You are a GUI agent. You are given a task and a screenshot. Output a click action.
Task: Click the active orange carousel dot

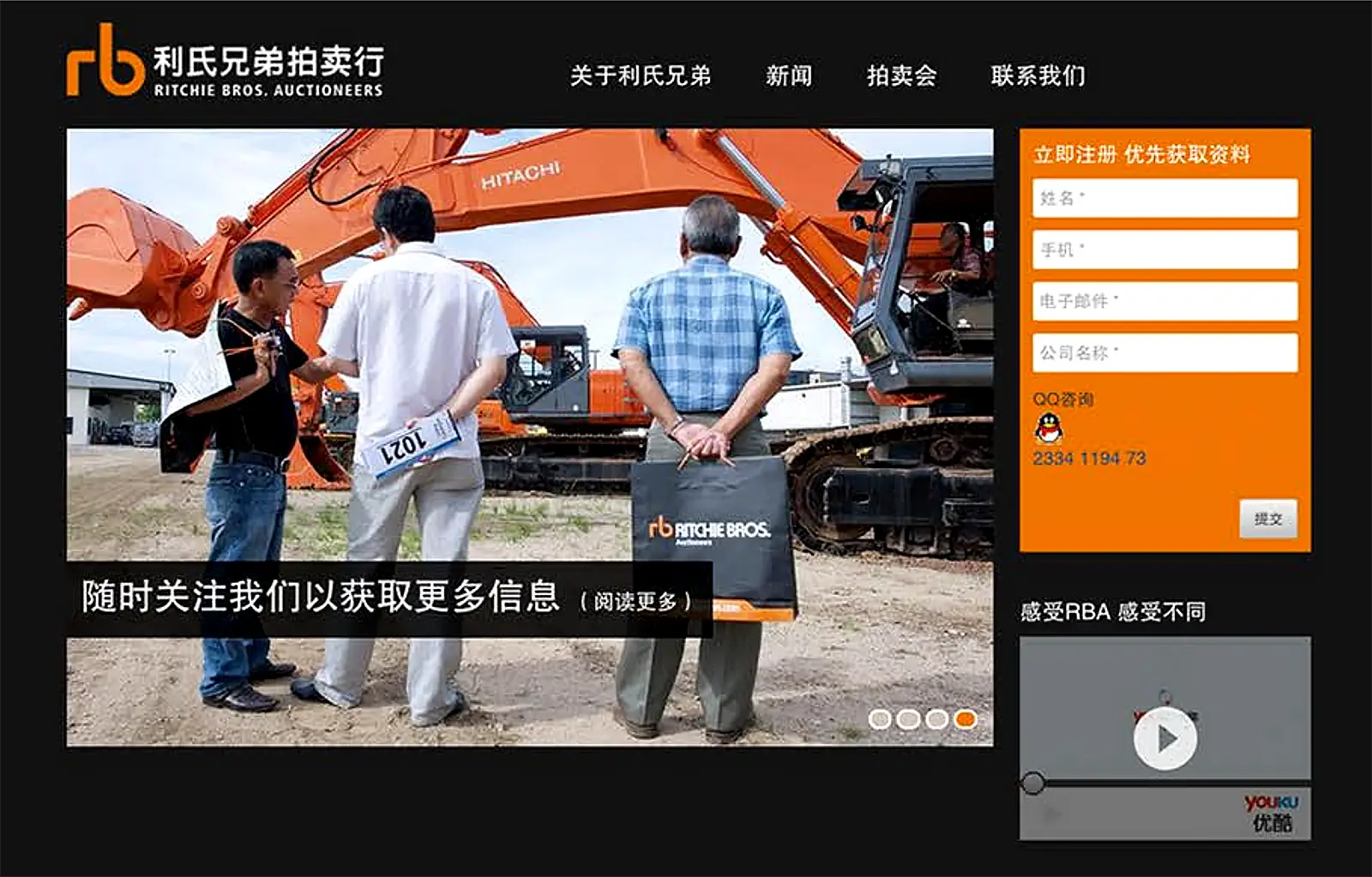tap(966, 719)
